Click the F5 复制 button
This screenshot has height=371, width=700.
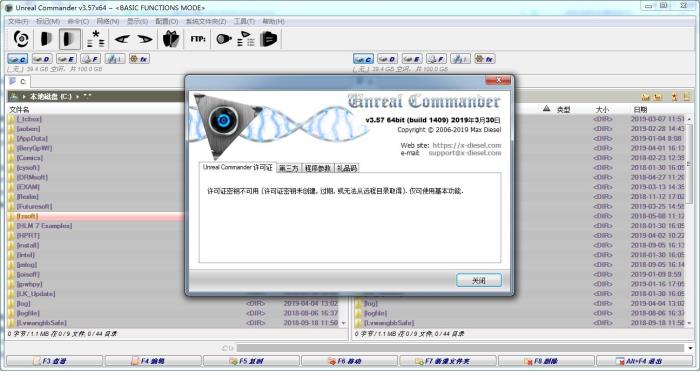pyautogui.click(x=251, y=361)
